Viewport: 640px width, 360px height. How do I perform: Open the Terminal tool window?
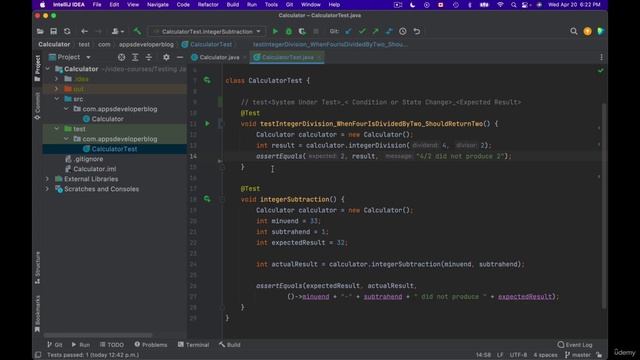[194, 345]
